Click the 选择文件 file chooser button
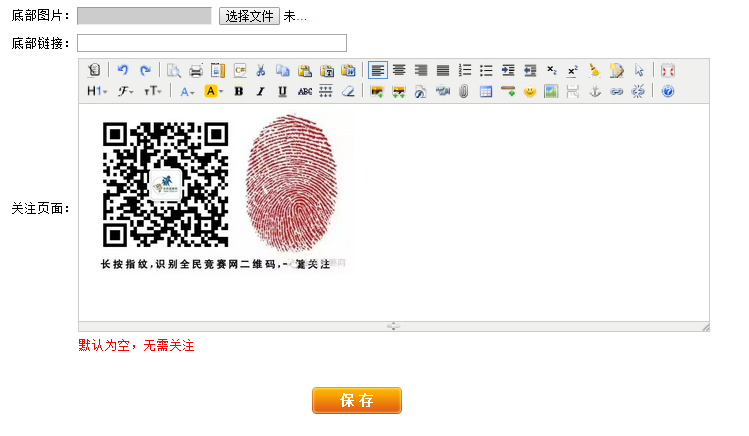The width and height of the screenshot is (749, 436). click(249, 16)
